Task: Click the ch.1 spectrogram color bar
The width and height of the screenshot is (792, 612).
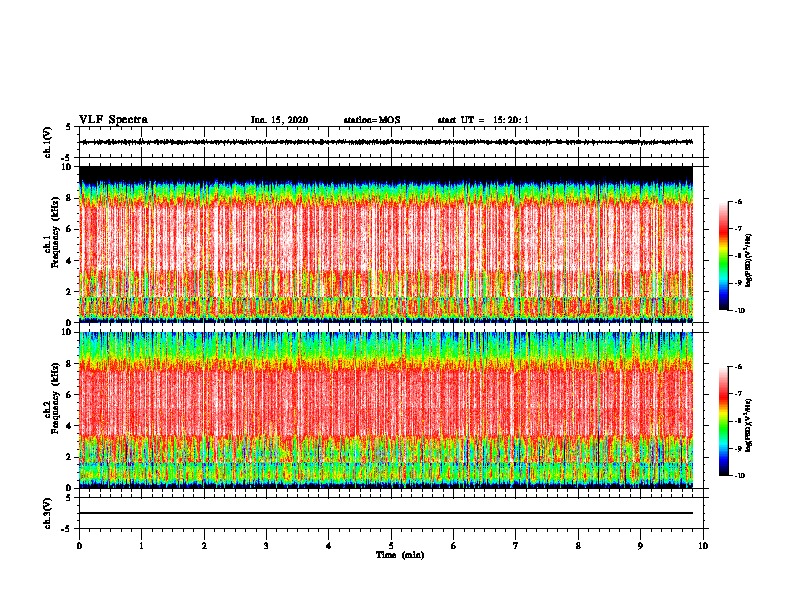Action: (724, 256)
